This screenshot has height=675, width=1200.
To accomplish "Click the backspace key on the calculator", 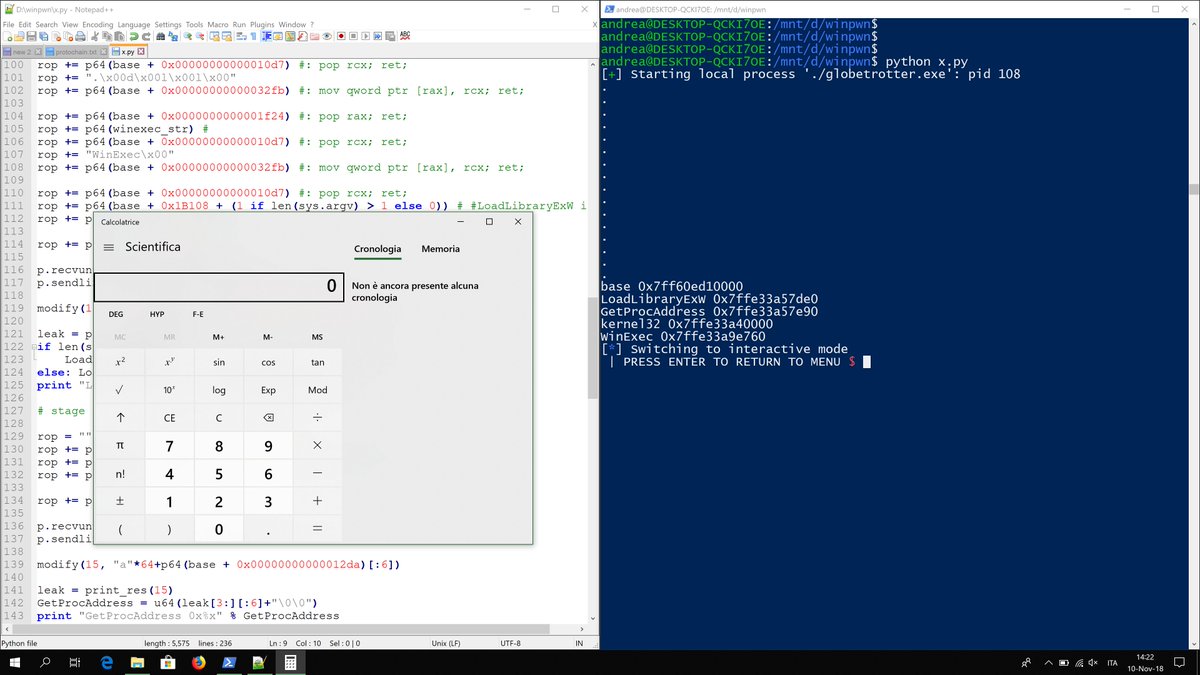I will (x=268, y=418).
